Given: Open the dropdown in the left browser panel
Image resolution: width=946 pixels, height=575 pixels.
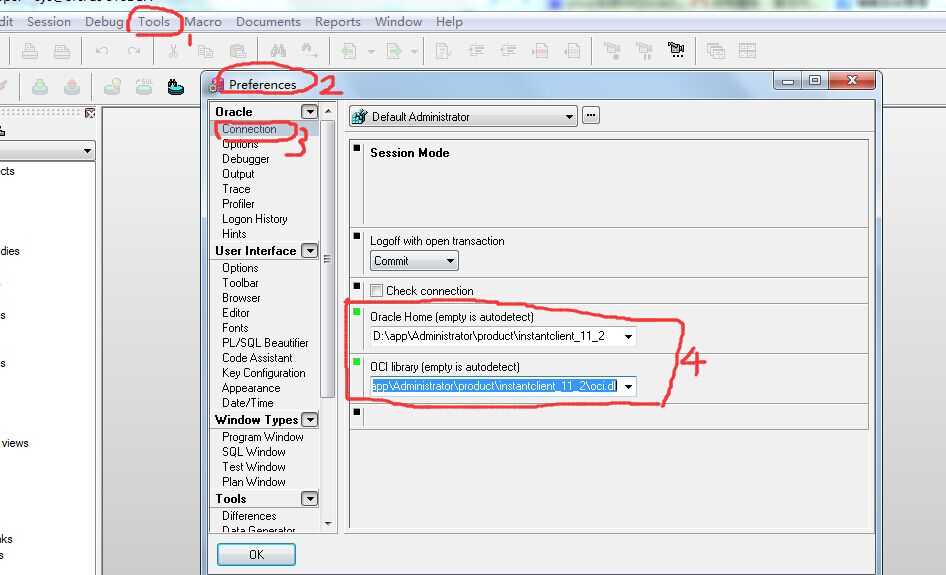Looking at the screenshot, I should pos(87,151).
